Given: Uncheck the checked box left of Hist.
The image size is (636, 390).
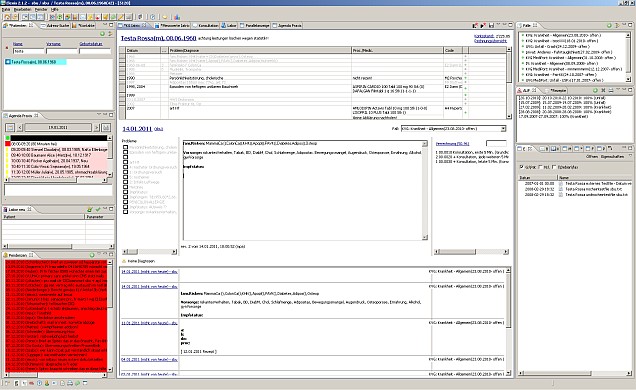Looking at the screenshot, I should (522, 167).
